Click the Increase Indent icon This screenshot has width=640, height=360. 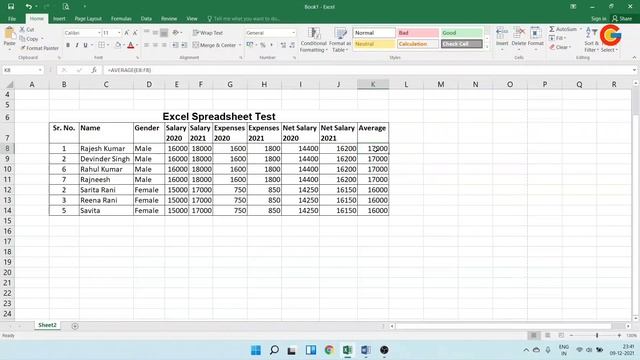tap(184, 45)
